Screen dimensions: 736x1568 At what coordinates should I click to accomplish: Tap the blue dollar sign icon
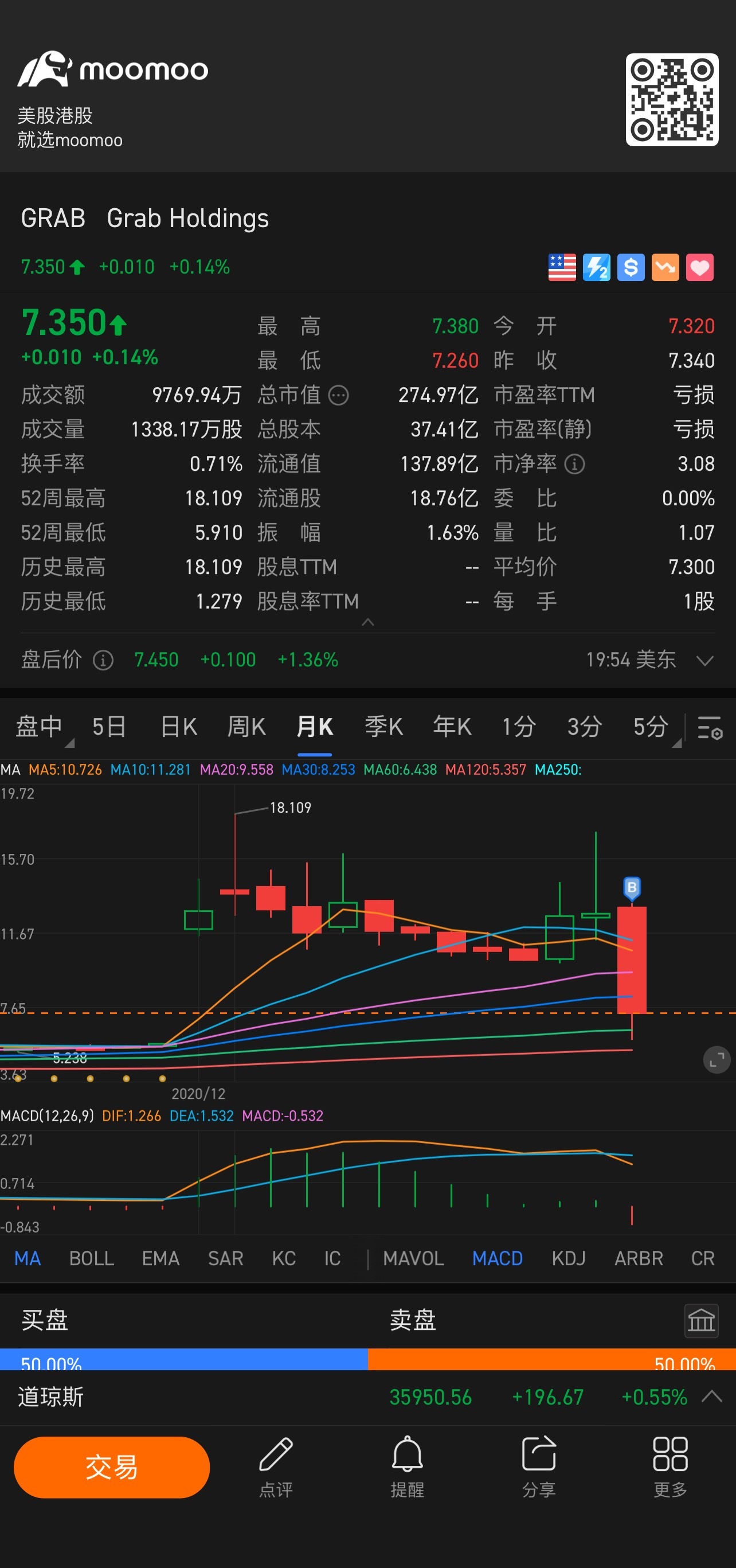(631, 267)
